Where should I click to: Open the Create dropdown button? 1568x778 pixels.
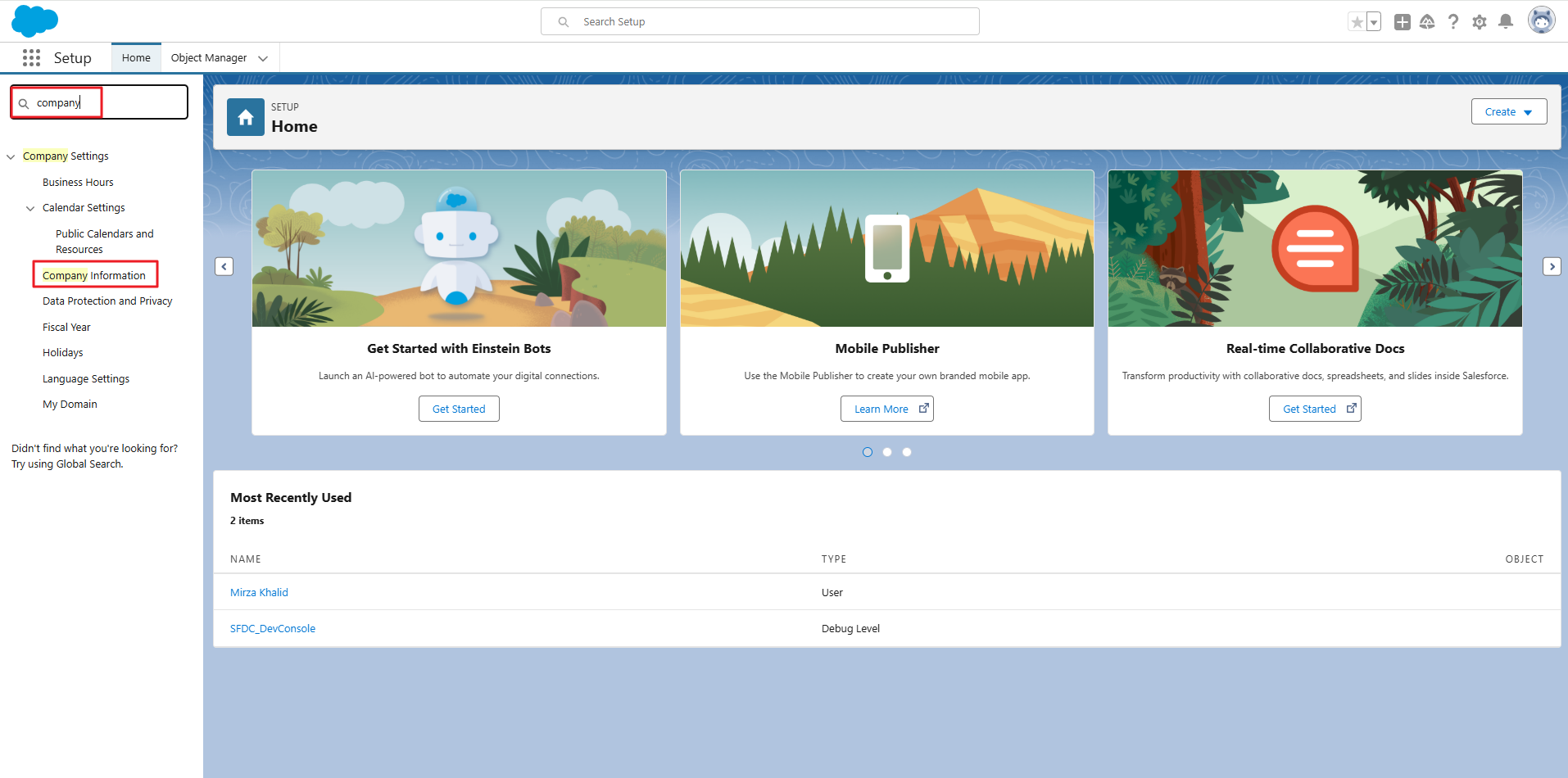click(x=1508, y=111)
